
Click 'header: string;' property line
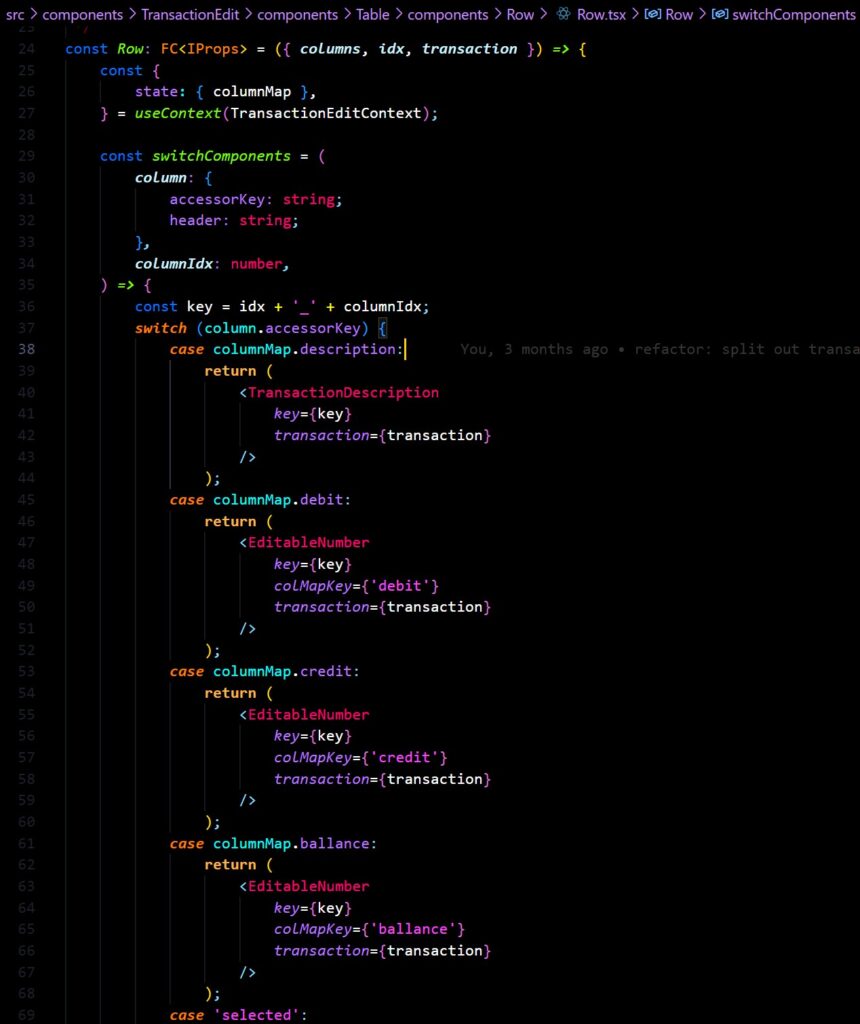click(234, 221)
